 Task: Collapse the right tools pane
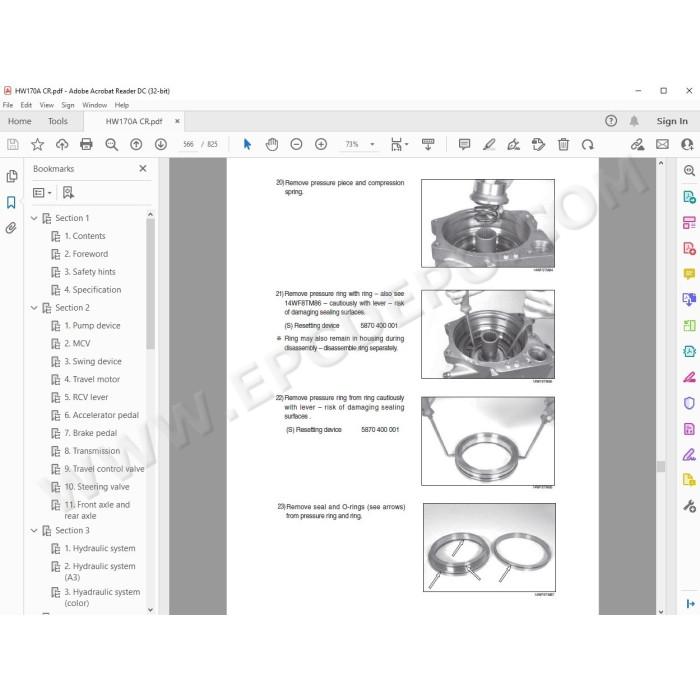[690, 604]
